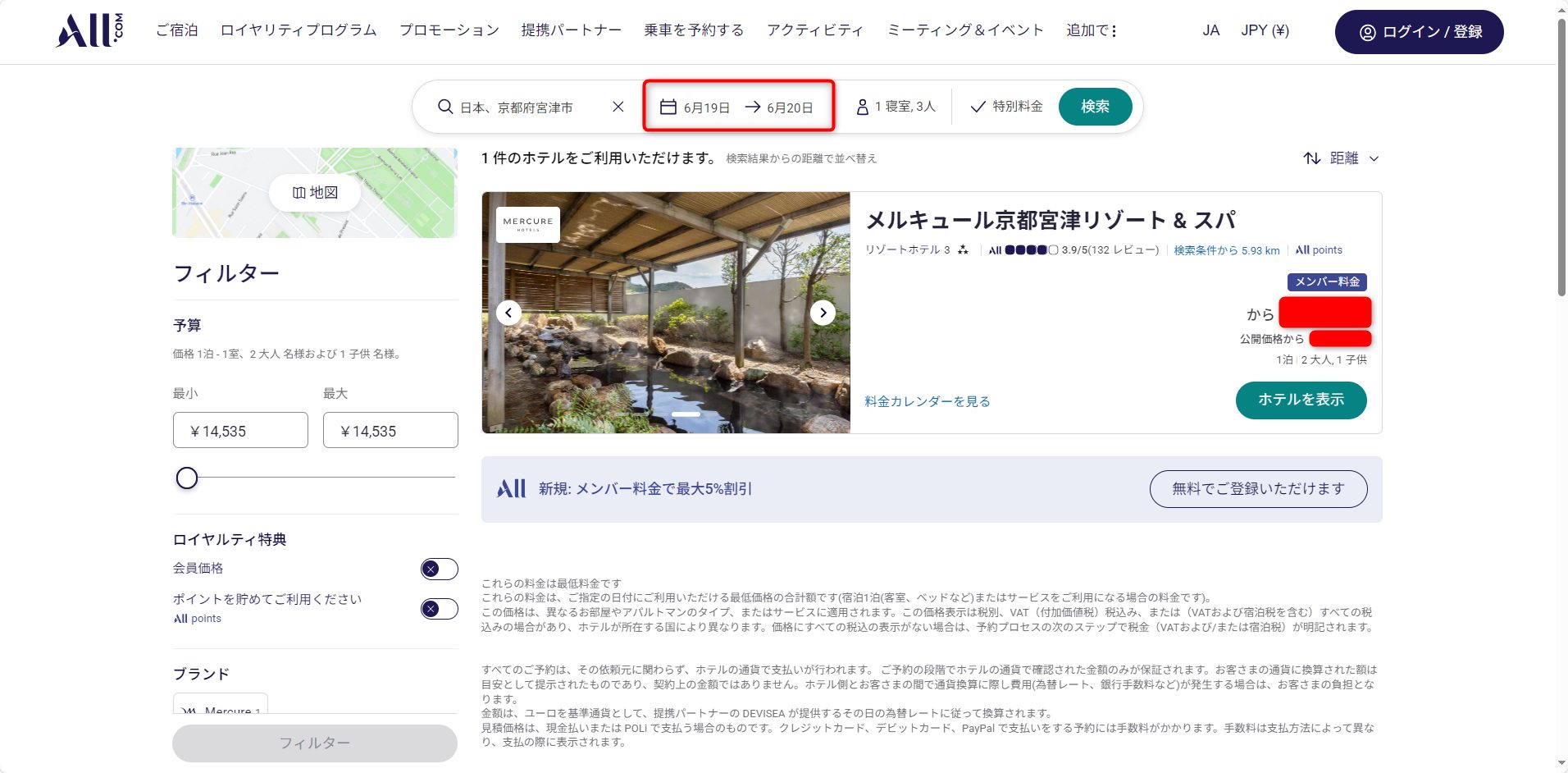Show next hotel photo arrow
The width and height of the screenshot is (1568, 773).
[x=823, y=313]
